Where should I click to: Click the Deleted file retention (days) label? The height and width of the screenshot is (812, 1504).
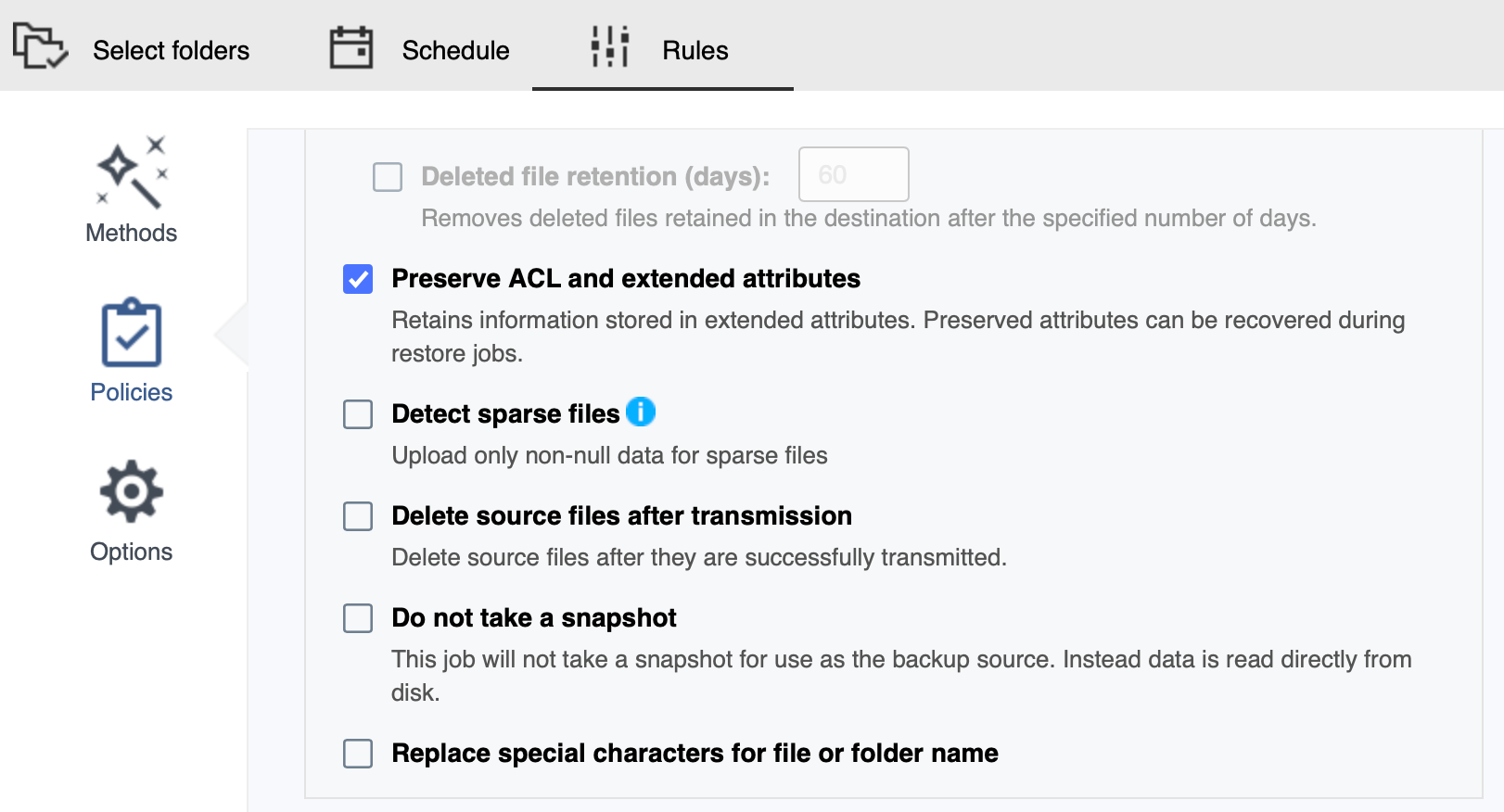point(595,176)
